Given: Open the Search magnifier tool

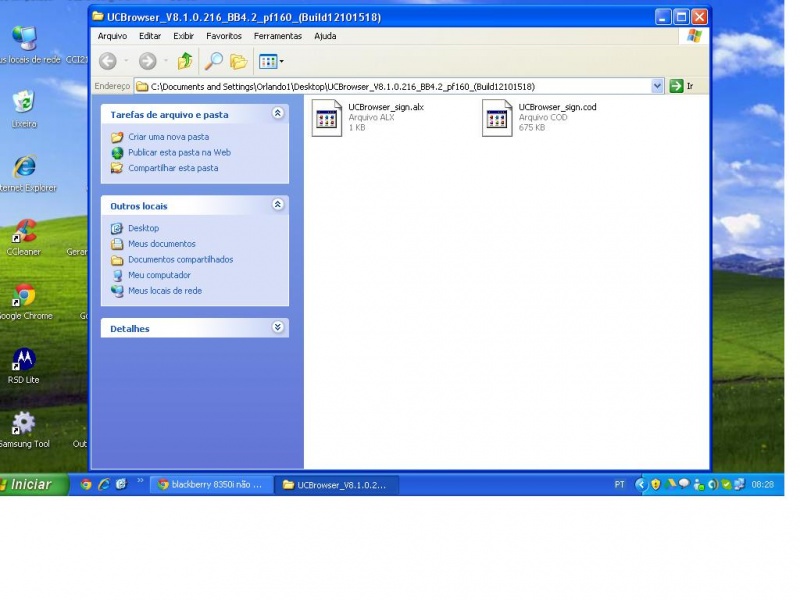Looking at the screenshot, I should point(214,61).
